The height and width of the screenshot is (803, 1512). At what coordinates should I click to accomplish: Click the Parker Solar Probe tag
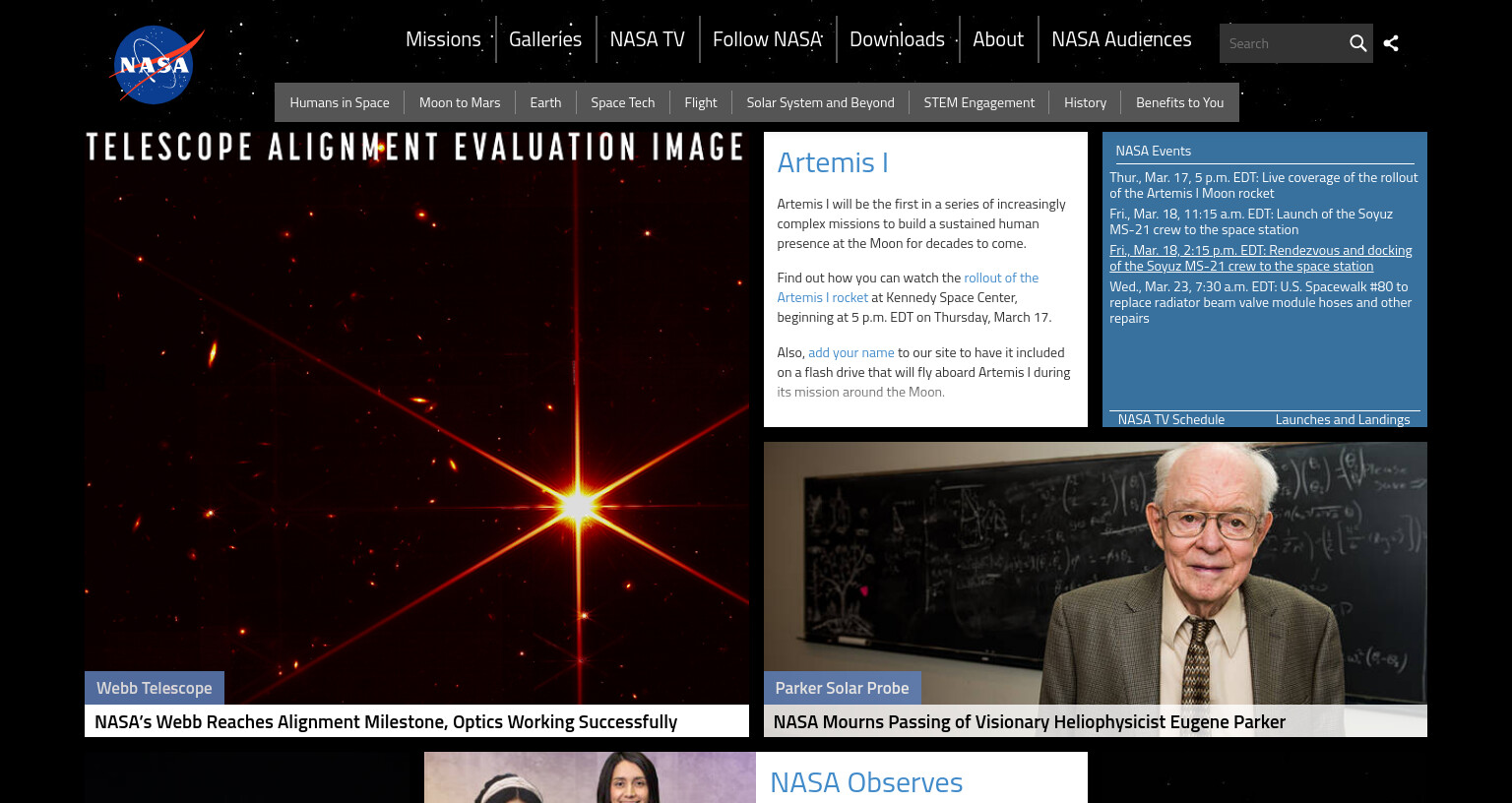(842, 688)
